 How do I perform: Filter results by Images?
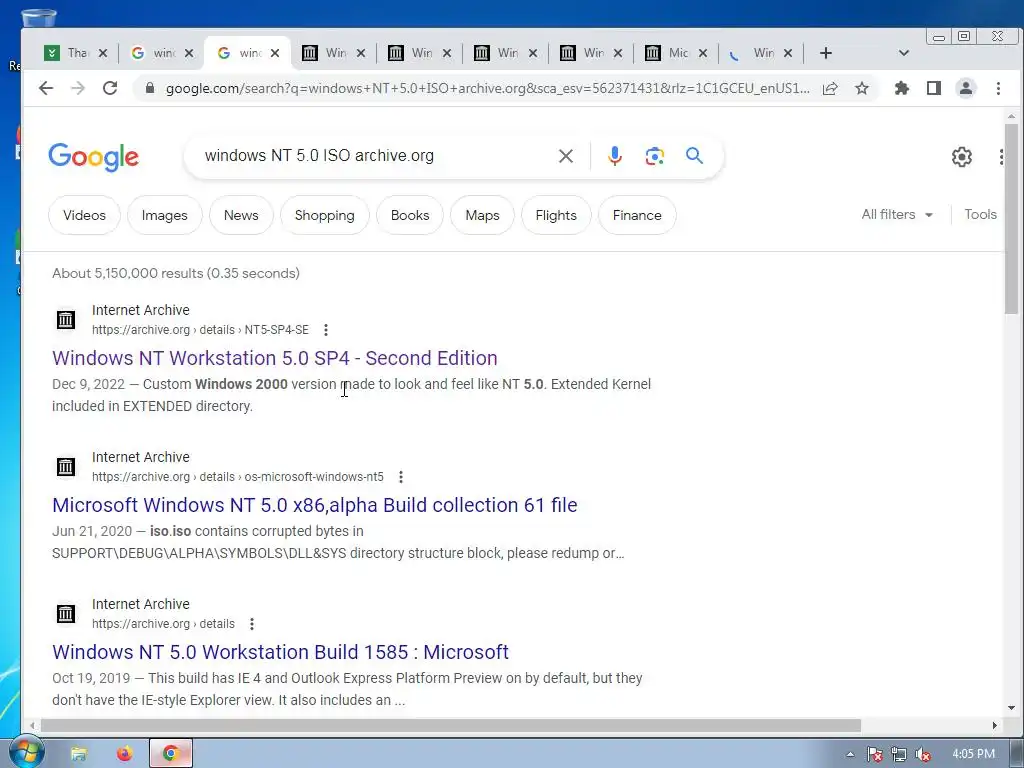(x=165, y=215)
